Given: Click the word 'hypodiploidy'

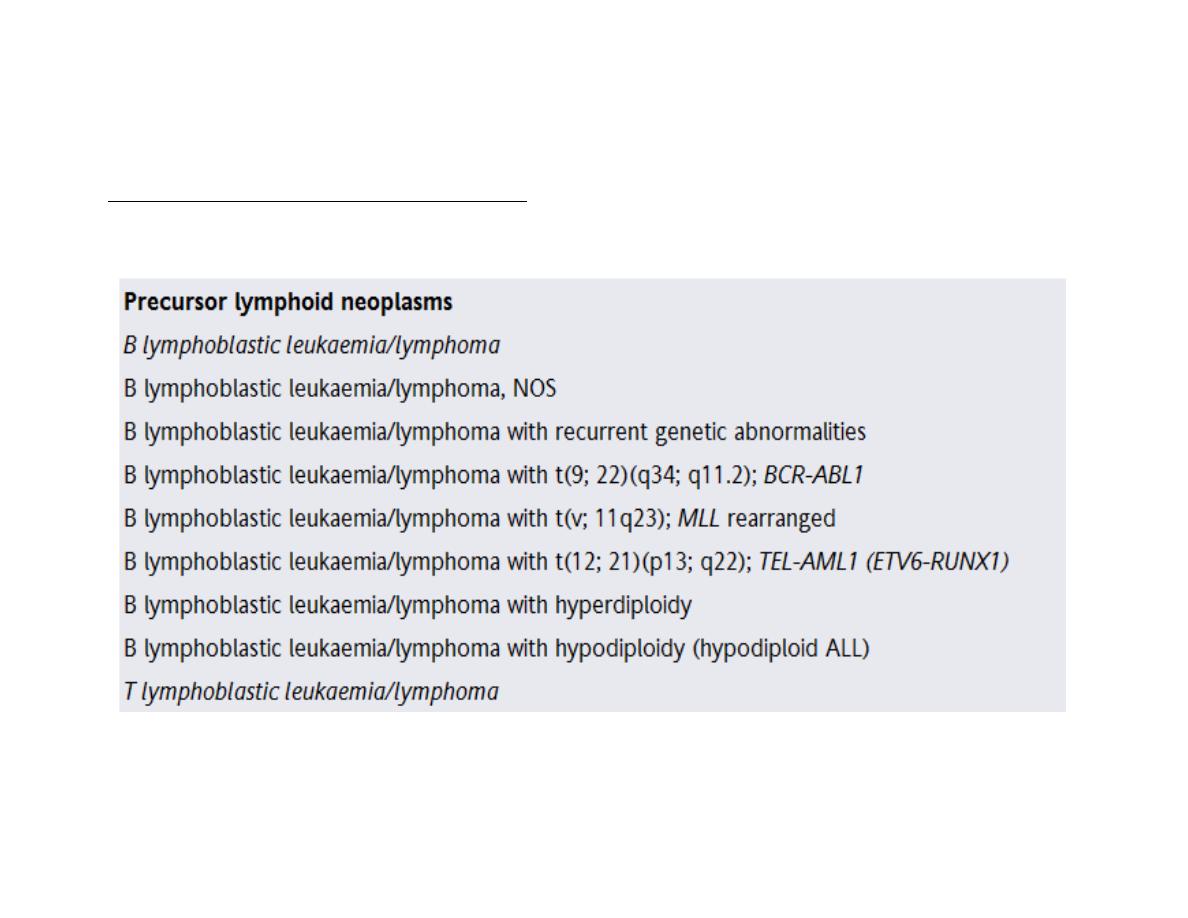Looking at the screenshot, I should (x=619, y=649).
